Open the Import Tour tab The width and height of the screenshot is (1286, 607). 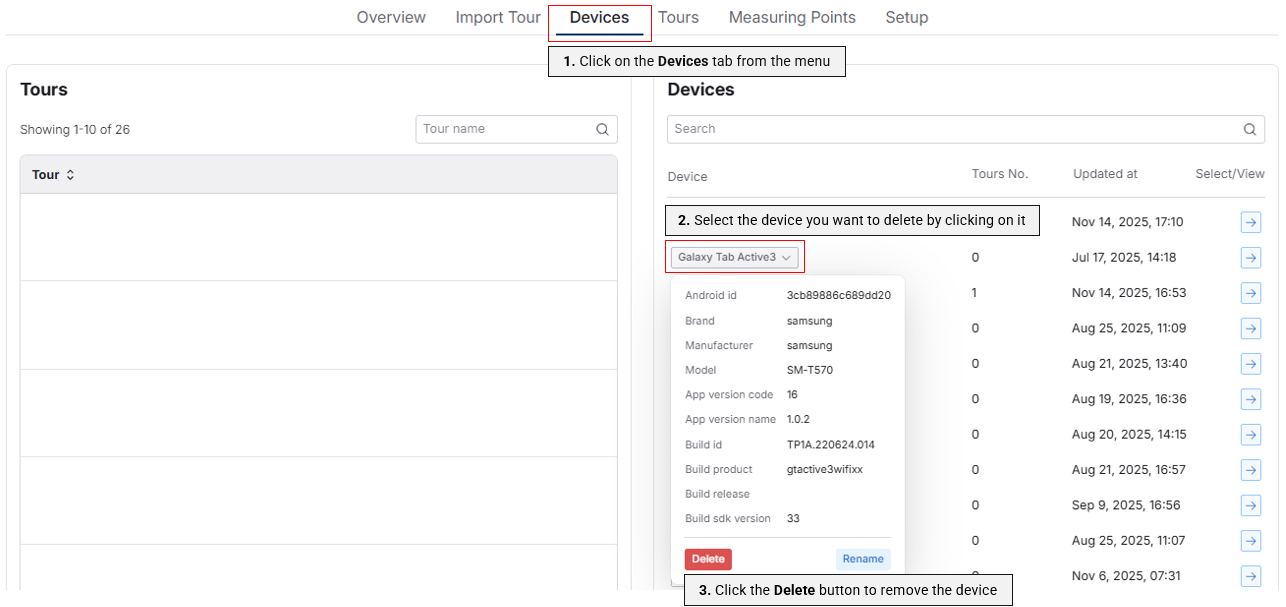(x=497, y=17)
